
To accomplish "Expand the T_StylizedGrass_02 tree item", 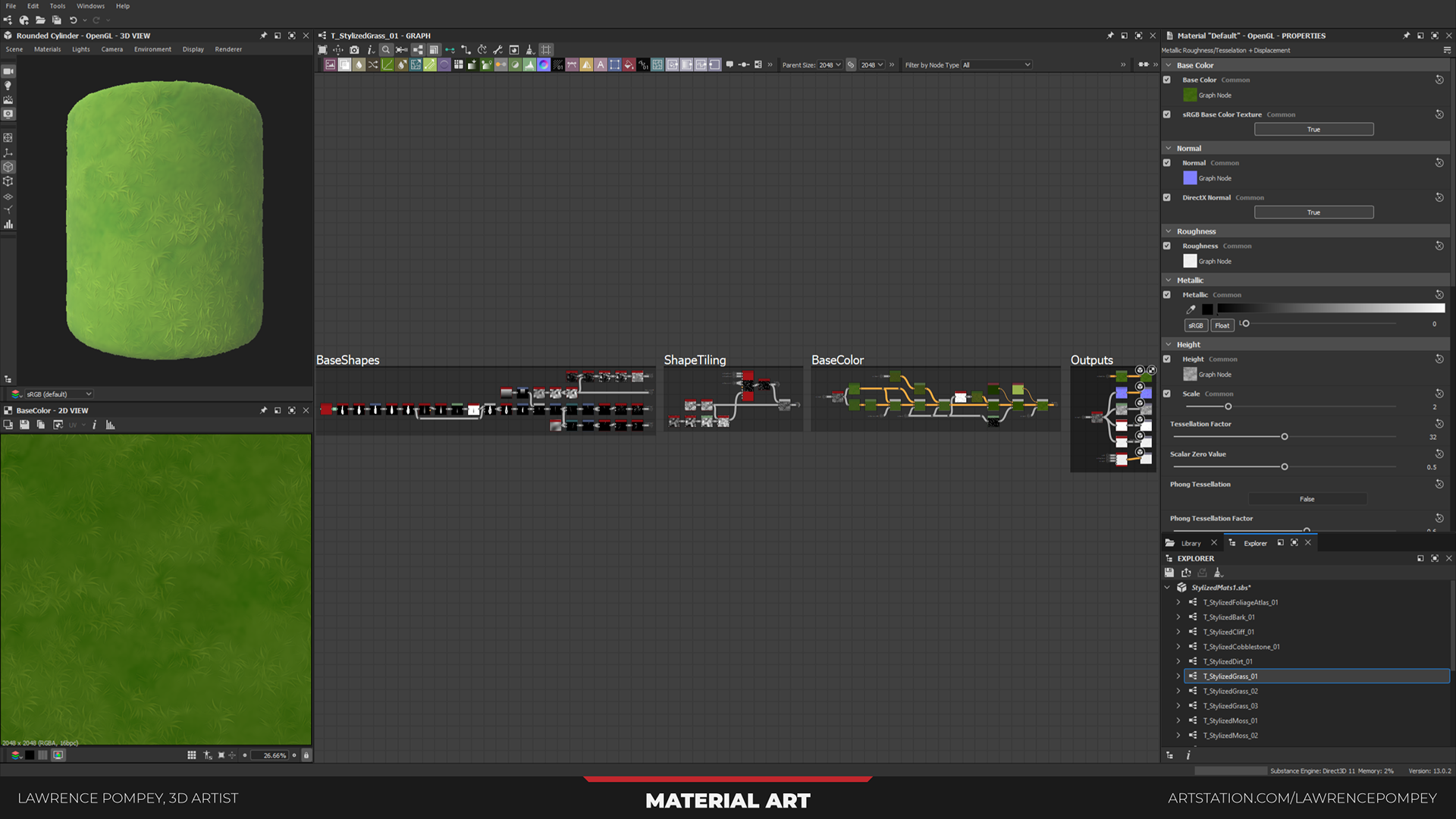I will pyautogui.click(x=1178, y=692).
